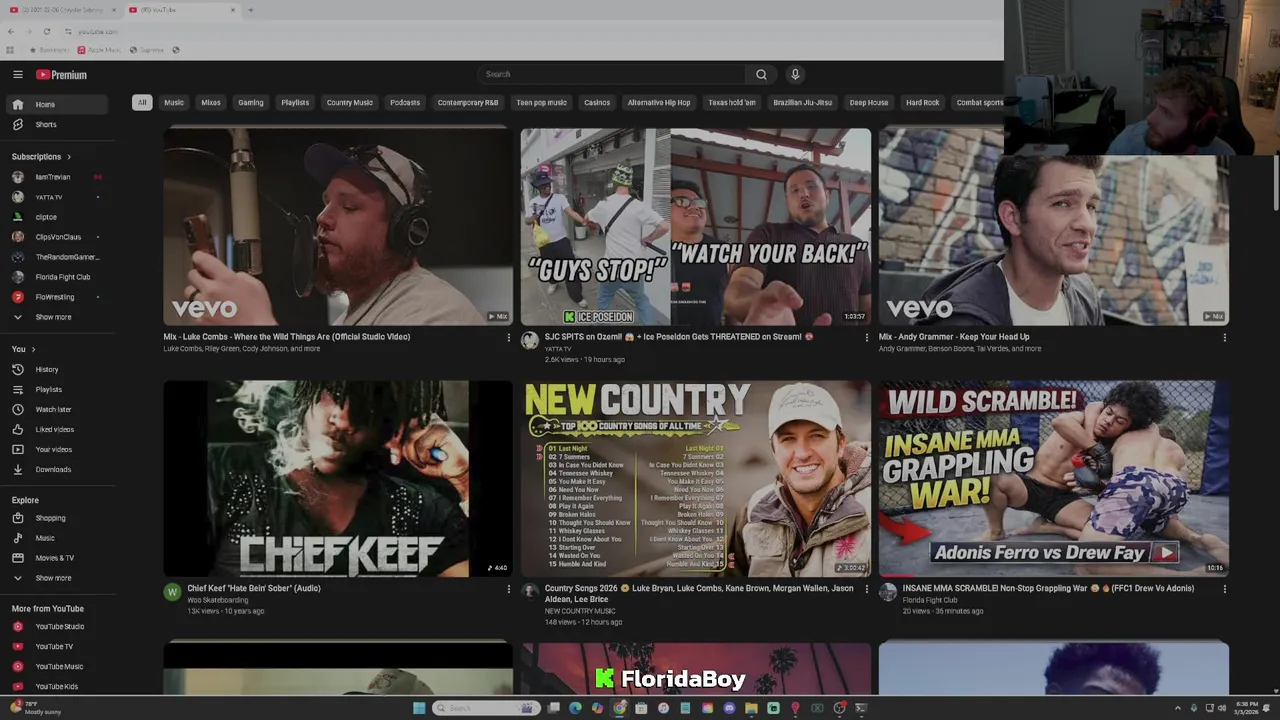
Task: Open a new browser tab
Action: click(x=250, y=10)
